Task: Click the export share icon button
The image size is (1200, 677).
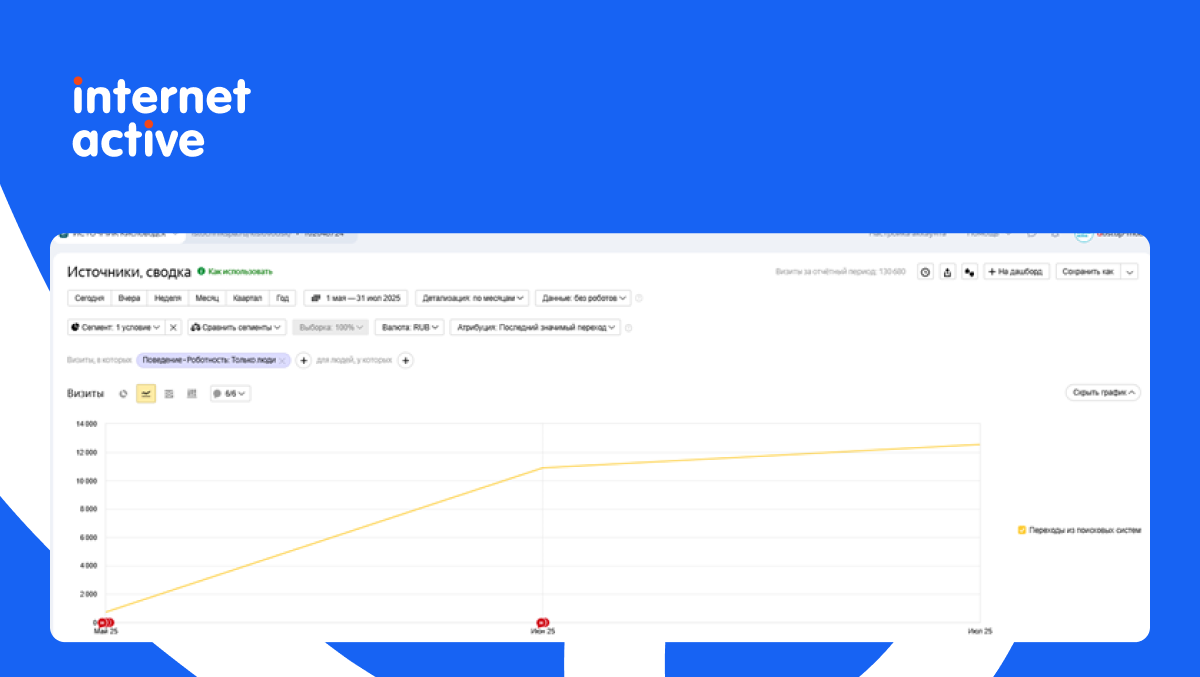Action: click(947, 272)
